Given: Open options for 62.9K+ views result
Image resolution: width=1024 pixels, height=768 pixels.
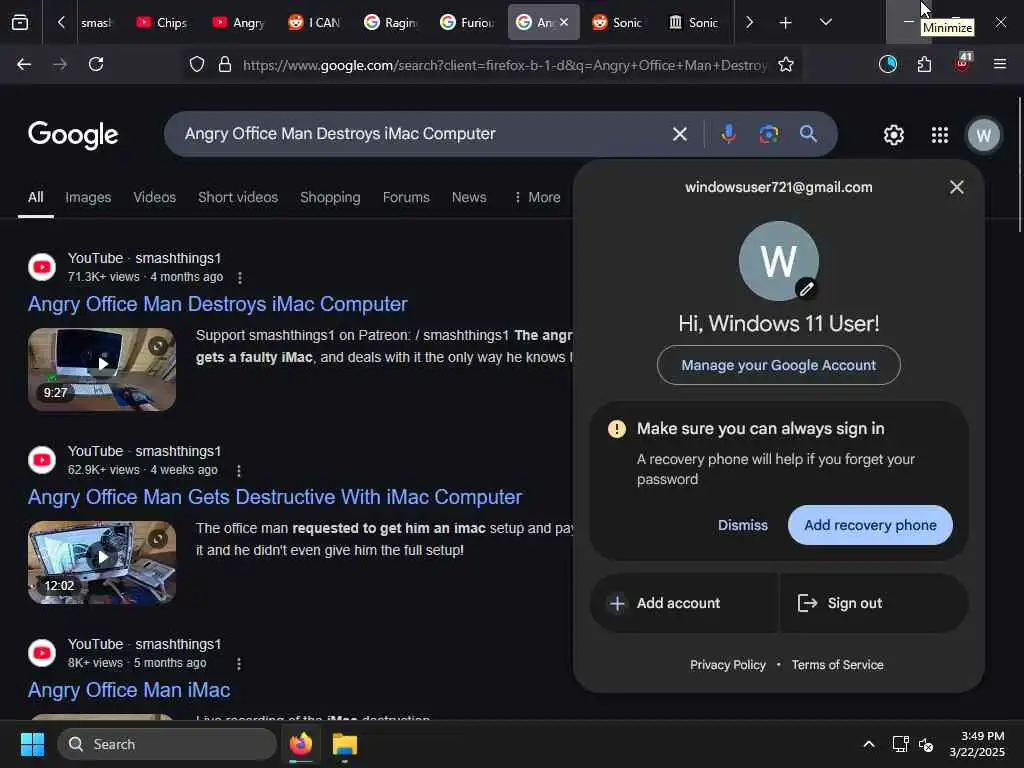Looking at the screenshot, I should 239,471.
